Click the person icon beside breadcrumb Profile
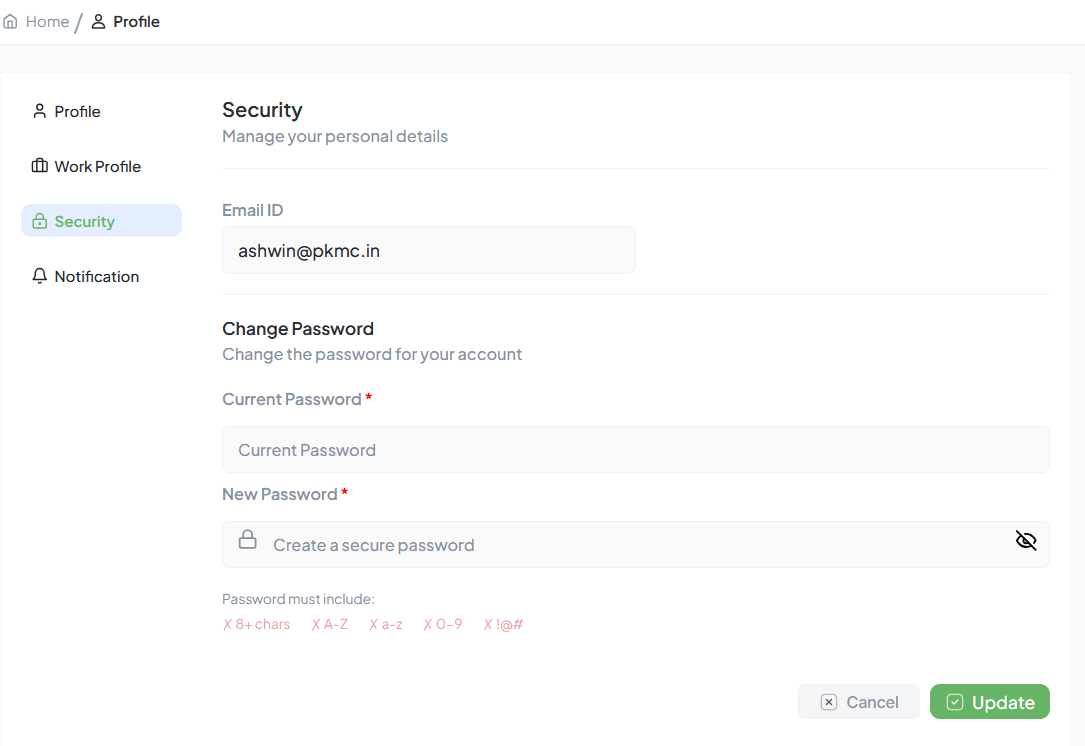 [x=98, y=22]
